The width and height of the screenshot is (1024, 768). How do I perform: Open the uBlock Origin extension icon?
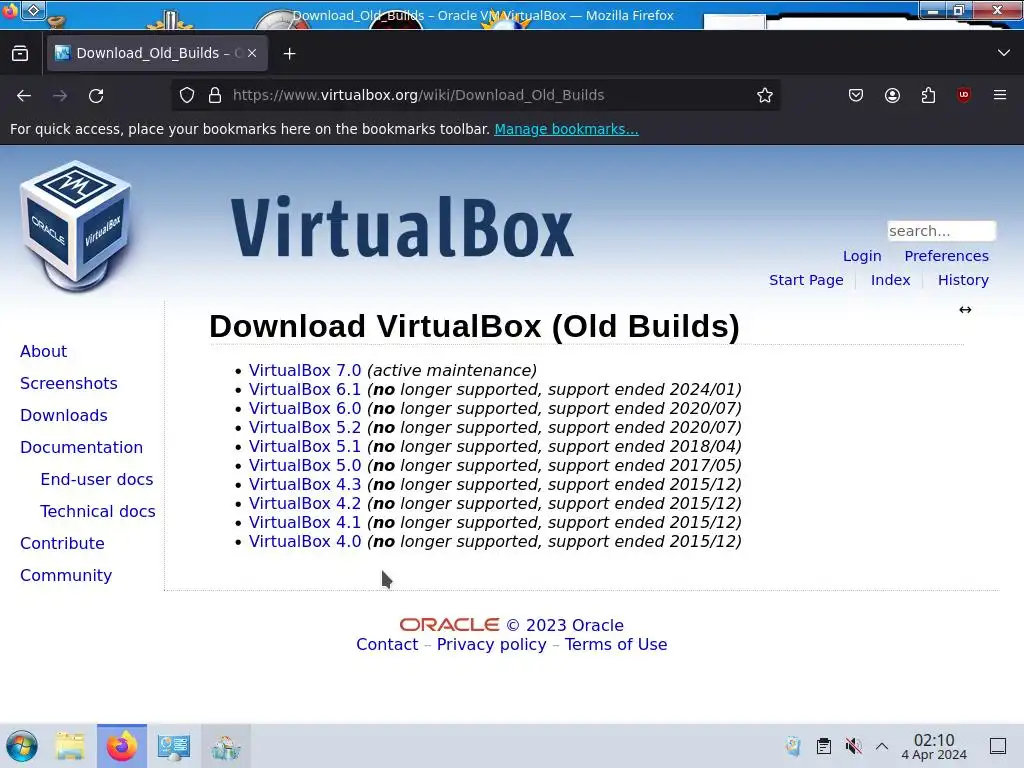[x=964, y=95]
